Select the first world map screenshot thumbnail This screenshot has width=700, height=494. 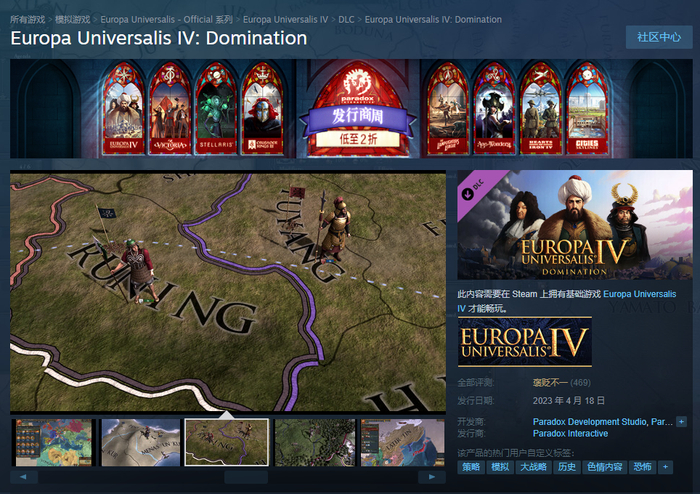point(54,443)
